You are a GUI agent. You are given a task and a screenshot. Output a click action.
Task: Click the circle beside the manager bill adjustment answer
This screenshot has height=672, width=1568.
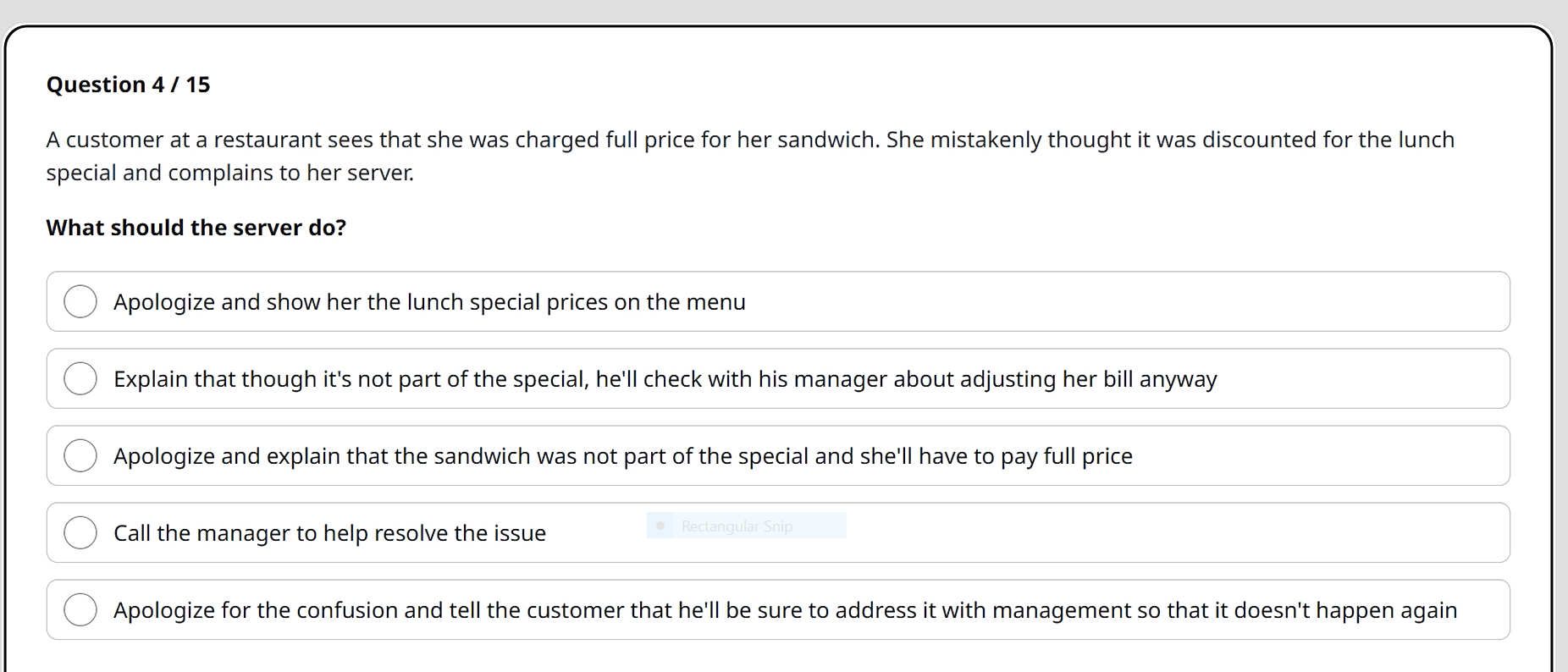point(80,378)
